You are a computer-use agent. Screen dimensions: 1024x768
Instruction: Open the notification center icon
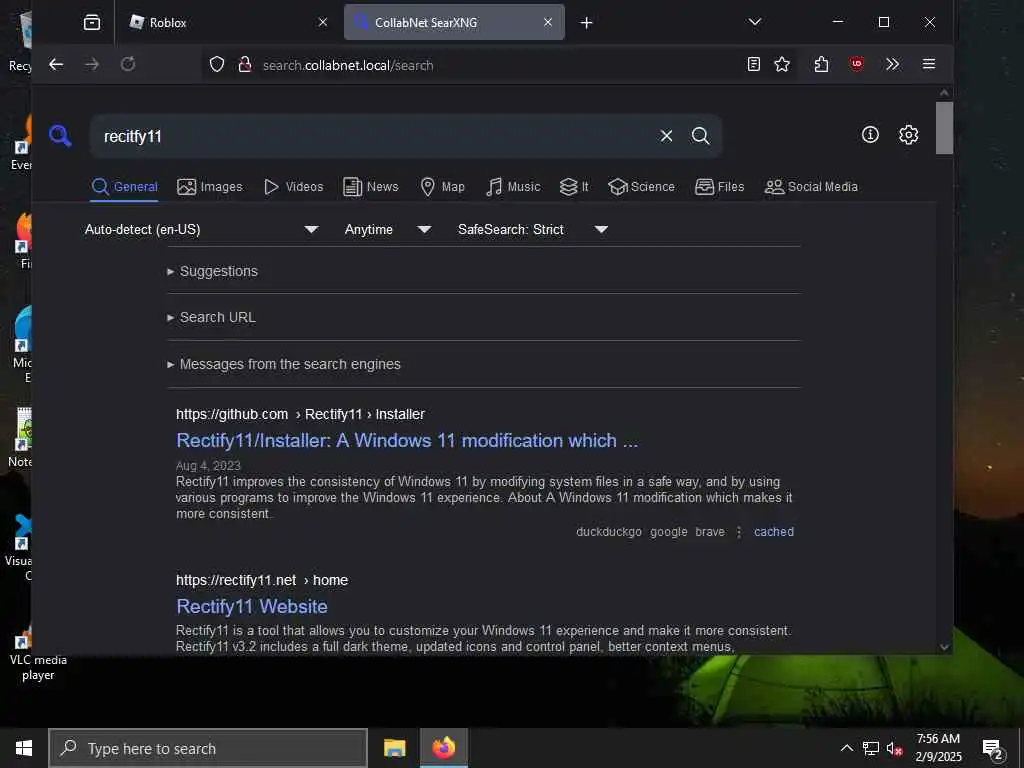pyautogui.click(x=992, y=749)
